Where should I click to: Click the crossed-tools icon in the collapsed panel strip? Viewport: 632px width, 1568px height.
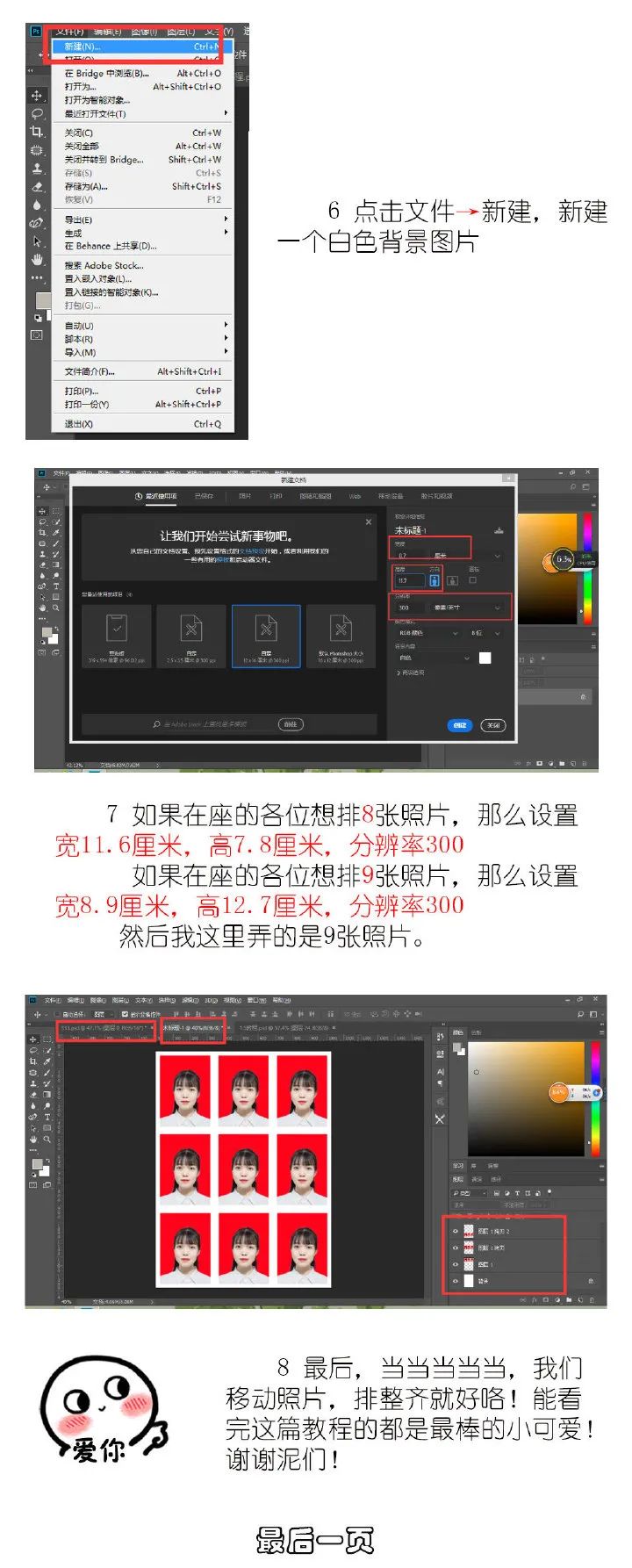click(440, 1118)
